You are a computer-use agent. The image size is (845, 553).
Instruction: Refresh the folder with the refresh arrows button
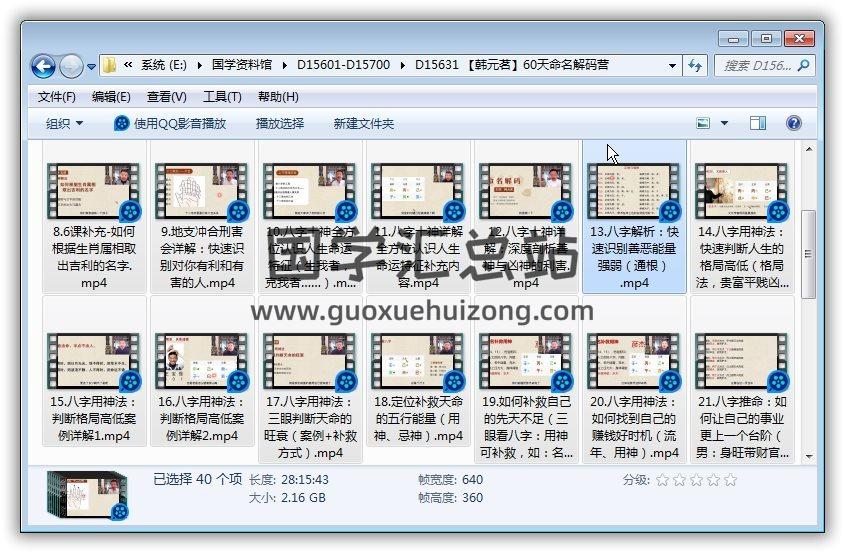coord(695,66)
